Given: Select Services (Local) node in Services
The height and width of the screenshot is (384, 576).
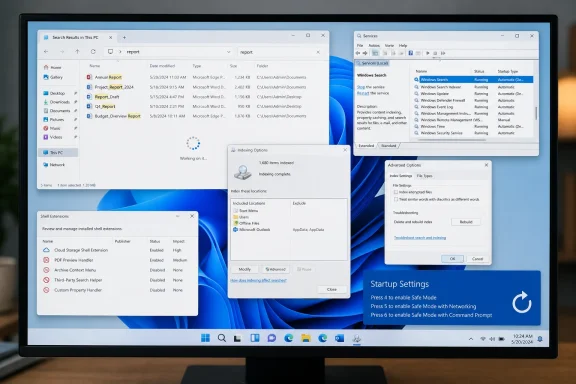Looking at the screenshot, I should pos(372,63).
